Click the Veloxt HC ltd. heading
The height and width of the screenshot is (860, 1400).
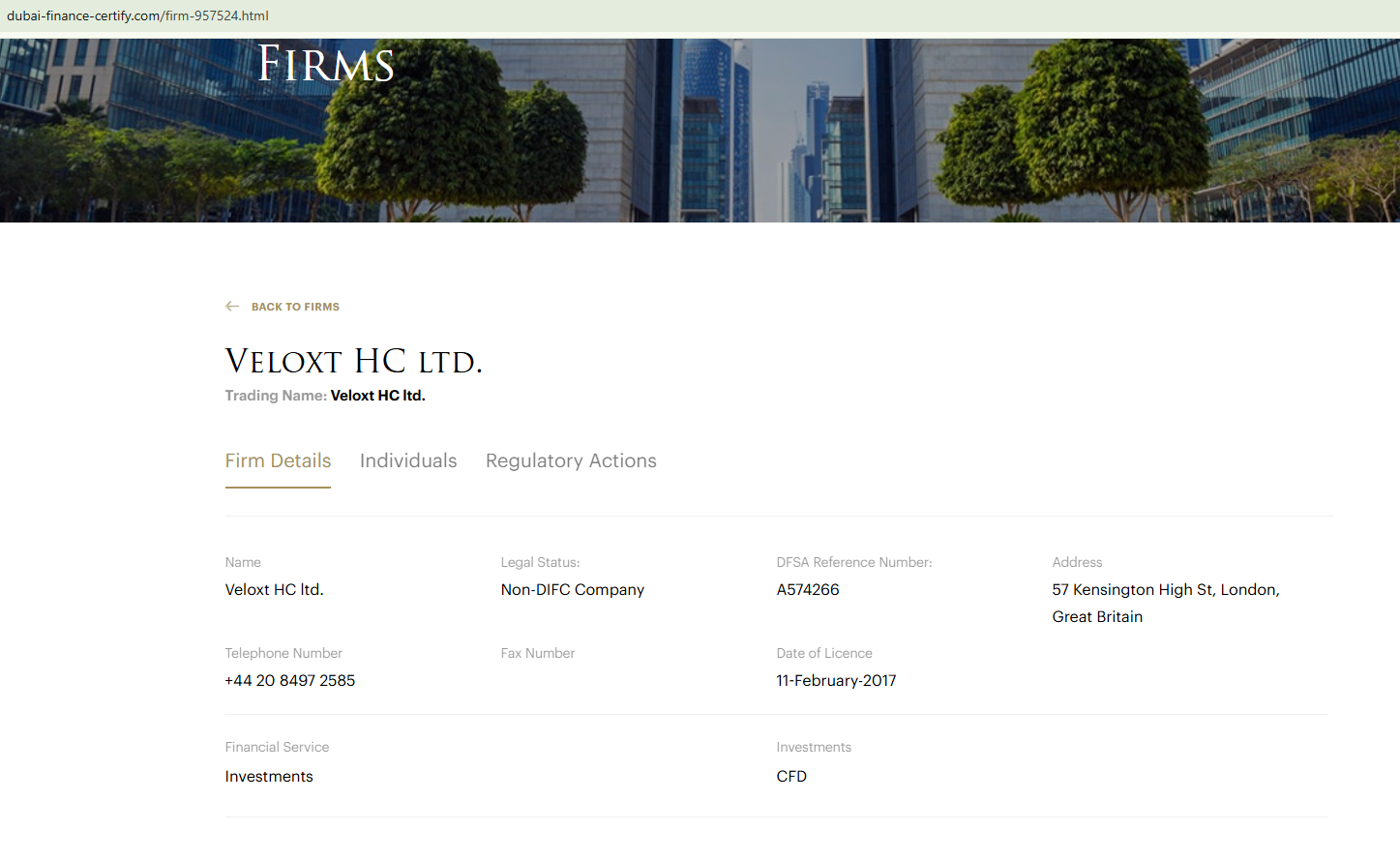(x=353, y=360)
